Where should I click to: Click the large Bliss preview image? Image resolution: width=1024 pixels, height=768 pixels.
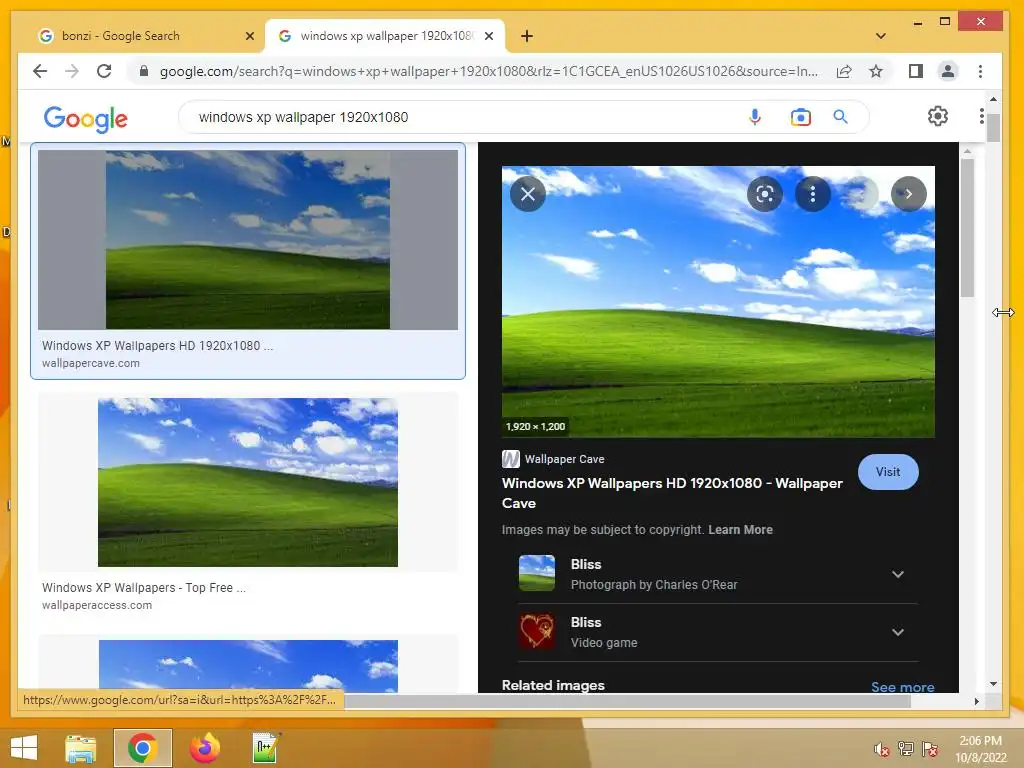[718, 302]
